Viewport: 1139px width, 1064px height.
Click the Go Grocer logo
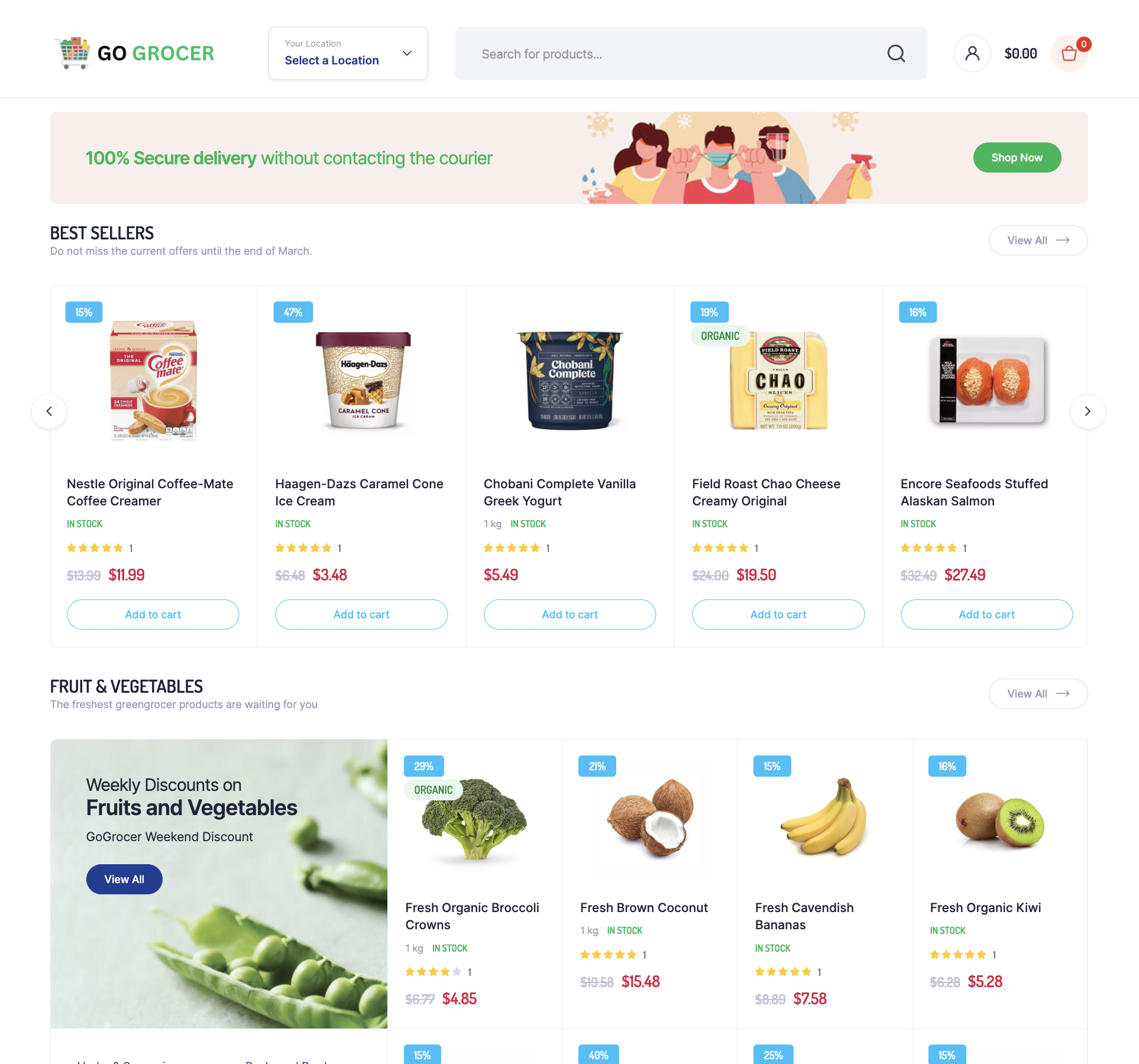[x=135, y=53]
